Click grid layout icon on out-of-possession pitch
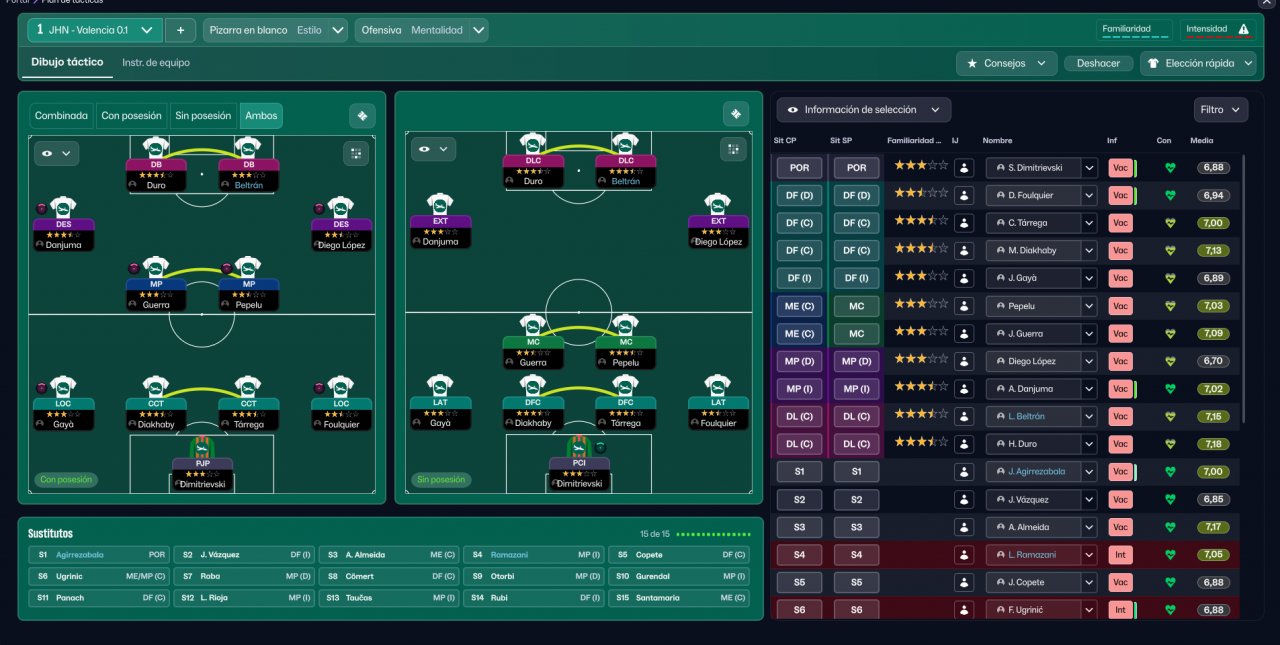Image resolution: width=1280 pixels, height=645 pixels. (733, 149)
